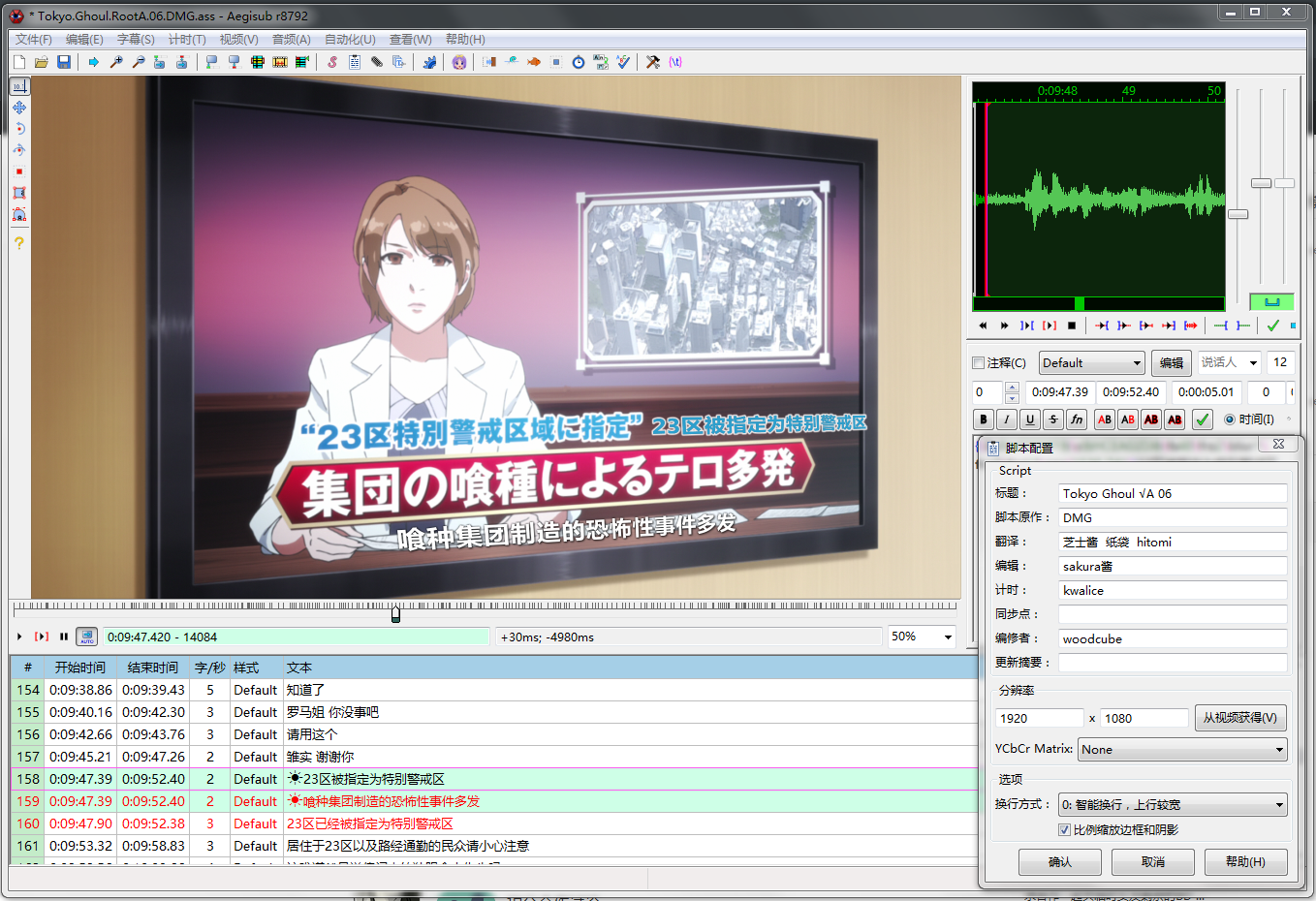Open the 说话人 actor dropdown
Image resolution: width=1316 pixels, height=901 pixels.
pos(1230,362)
